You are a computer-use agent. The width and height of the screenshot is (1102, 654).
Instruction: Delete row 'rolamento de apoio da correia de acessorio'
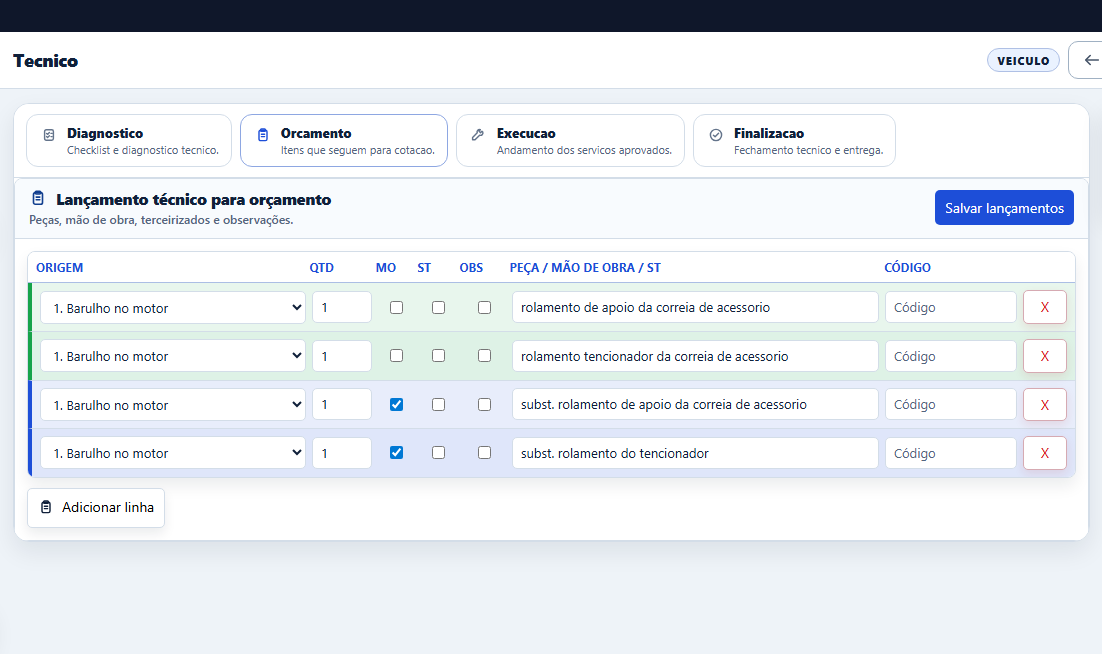pyautogui.click(x=1044, y=308)
